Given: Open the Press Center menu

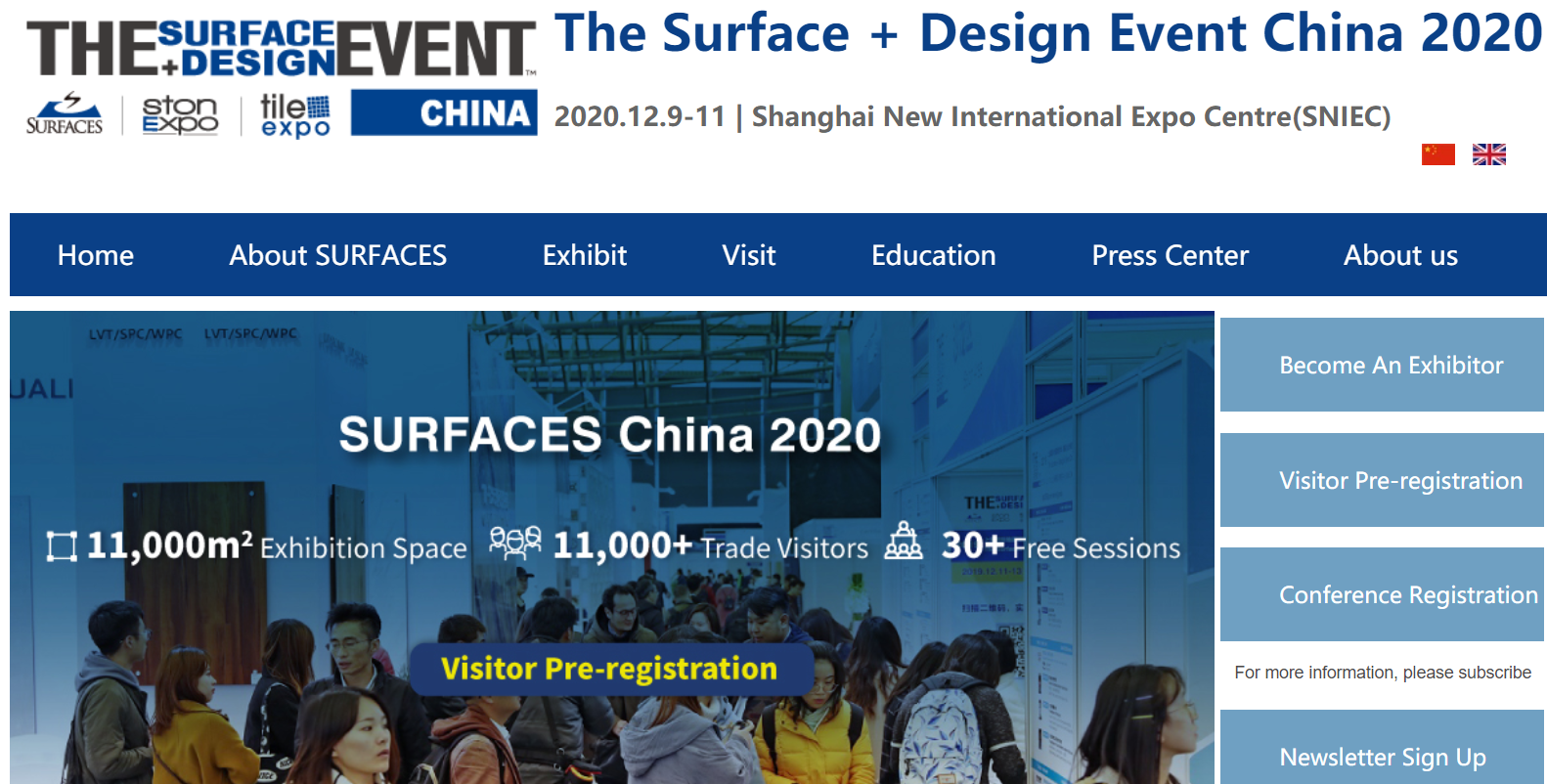Looking at the screenshot, I should [1171, 255].
